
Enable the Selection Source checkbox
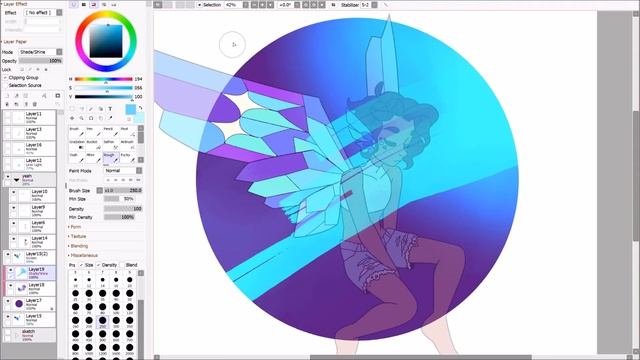point(5,85)
